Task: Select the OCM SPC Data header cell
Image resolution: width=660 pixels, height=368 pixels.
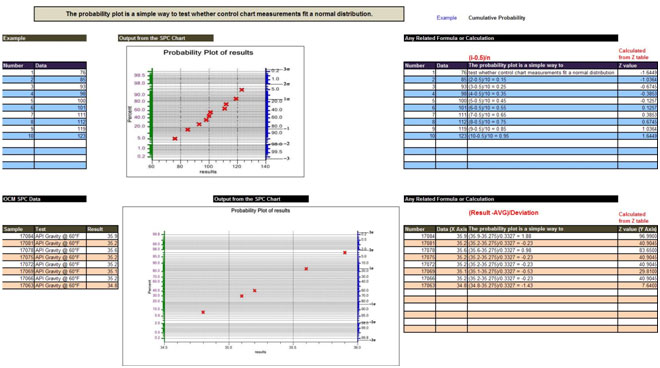Action: pyautogui.click(x=44, y=199)
